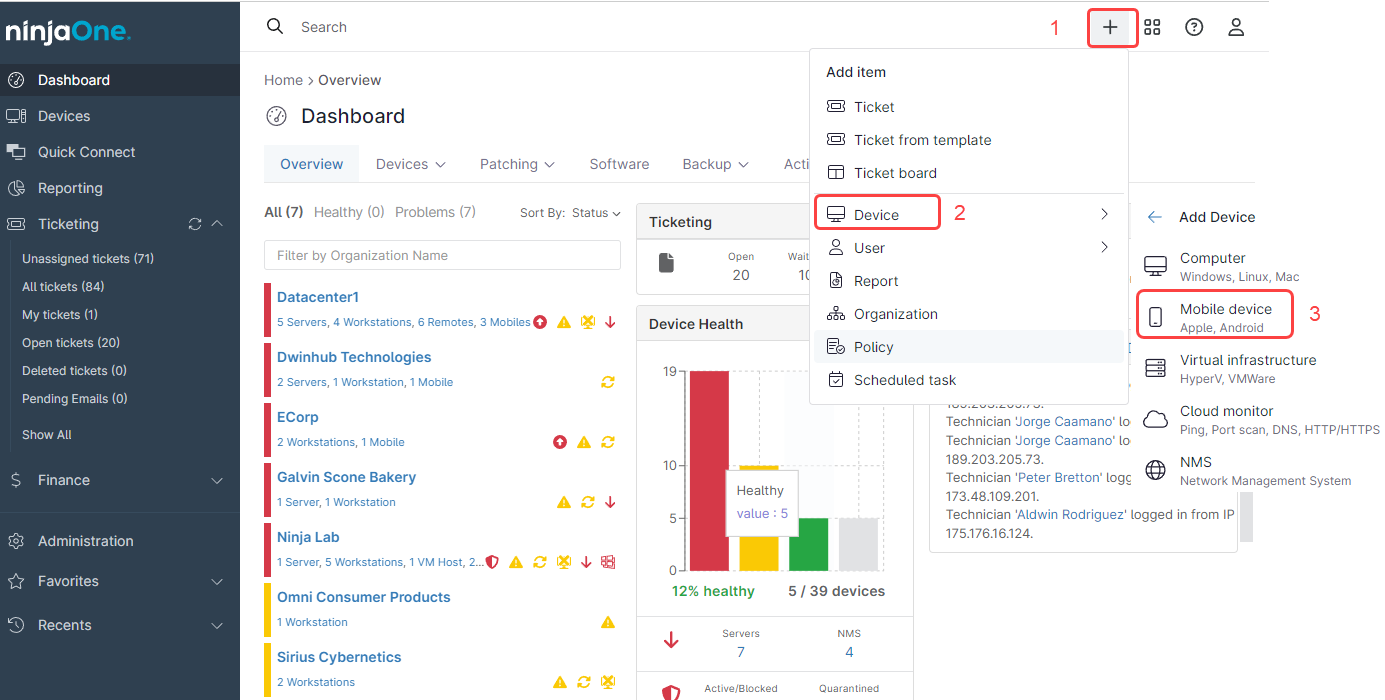The image size is (1385, 700).
Task: Filter organizations by Problems (7)
Action: [x=435, y=212]
